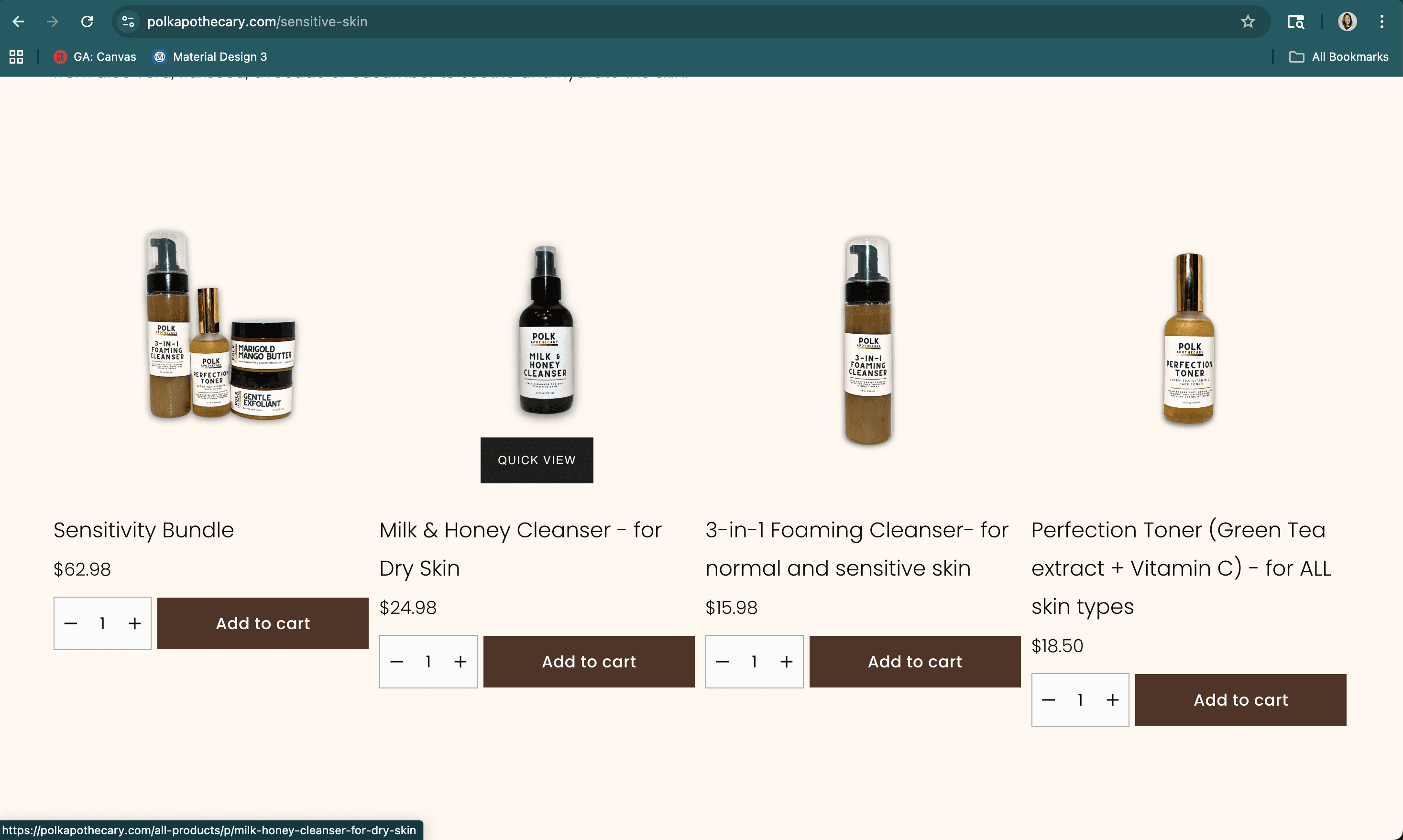Click the 3-in-1 Foaming Cleanser product image
This screenshot has height=840, width=1403.
click(x=867, y=339)
